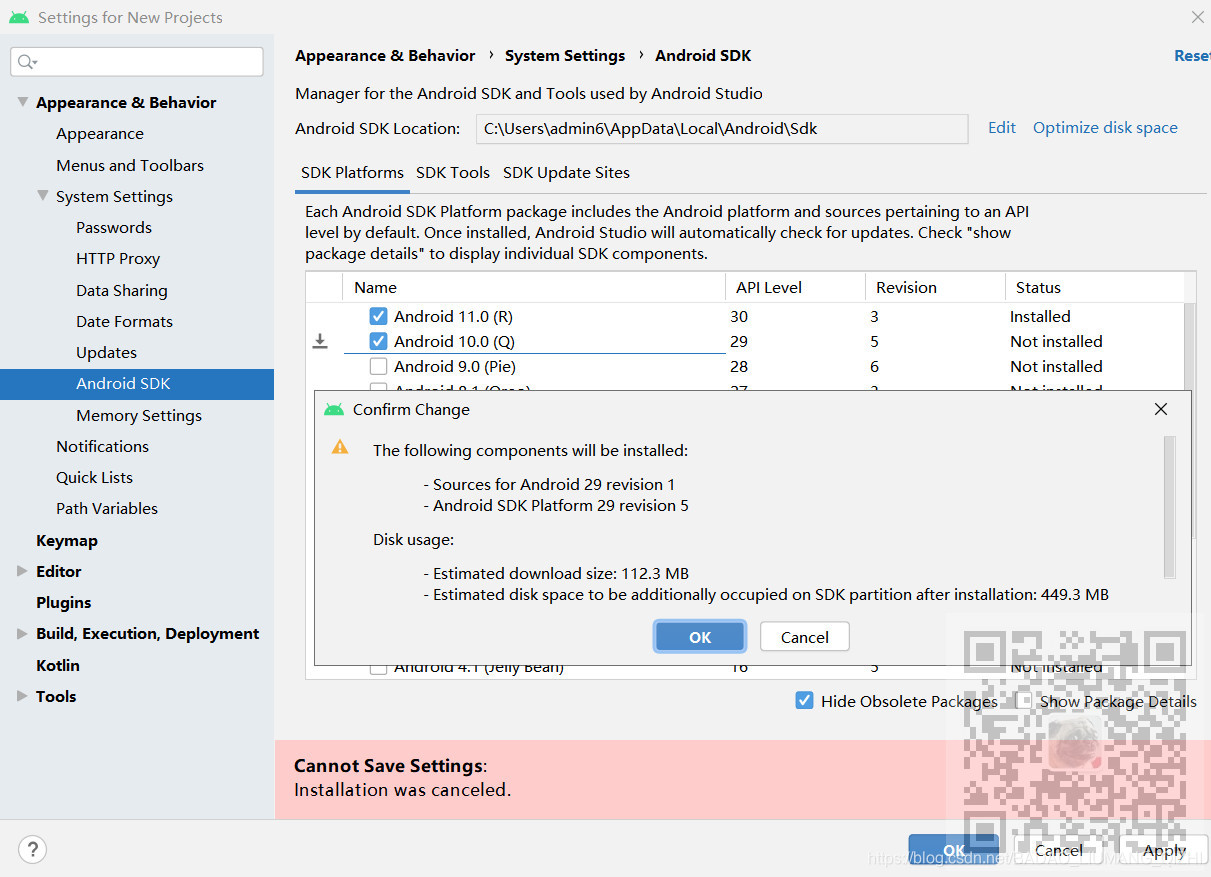
Task: Open the Keymap settings page
Action: (x=67, y=540)
